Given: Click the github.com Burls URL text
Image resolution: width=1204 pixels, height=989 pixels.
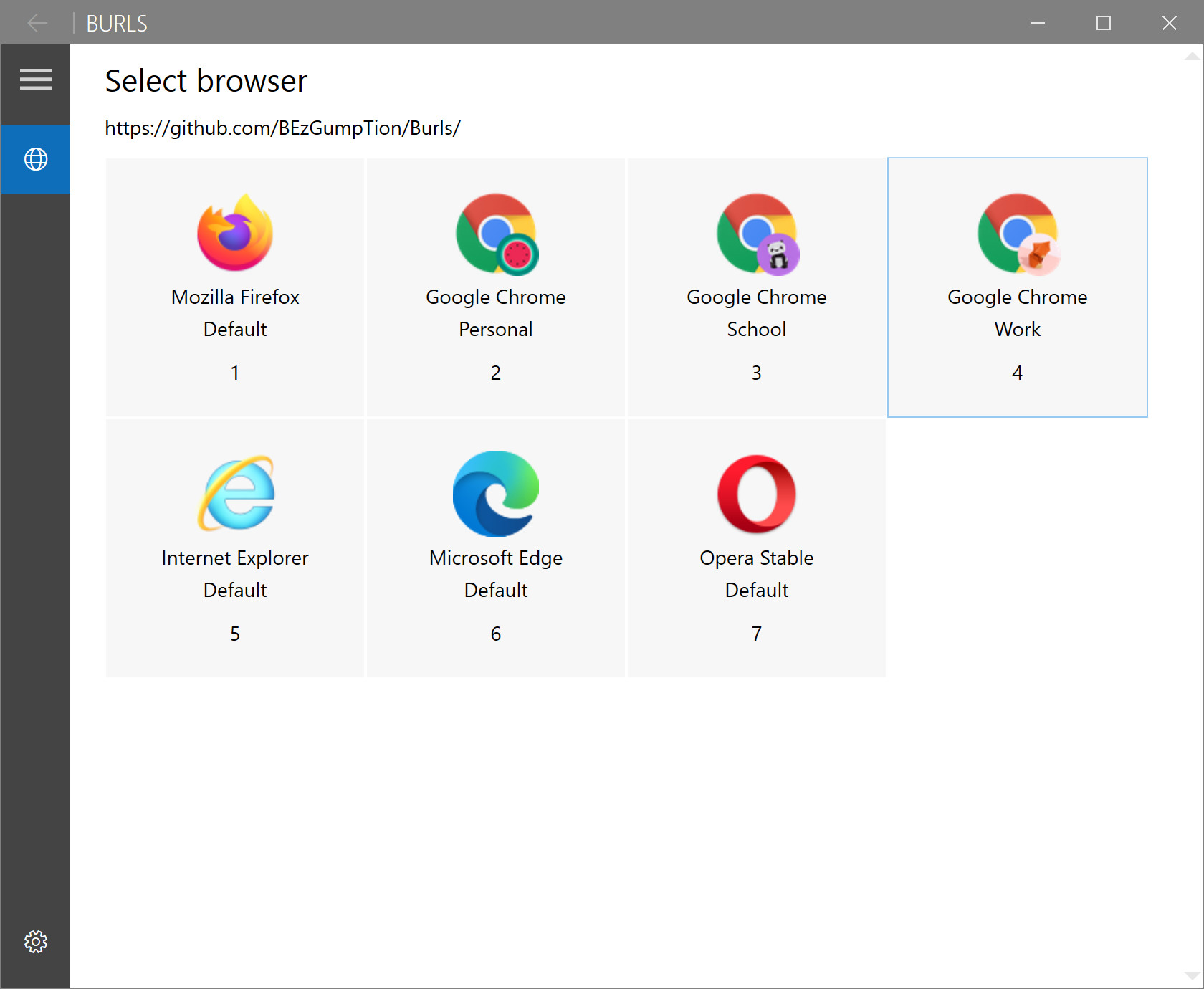Looking at the screenshot, I should tap(282, 128).
